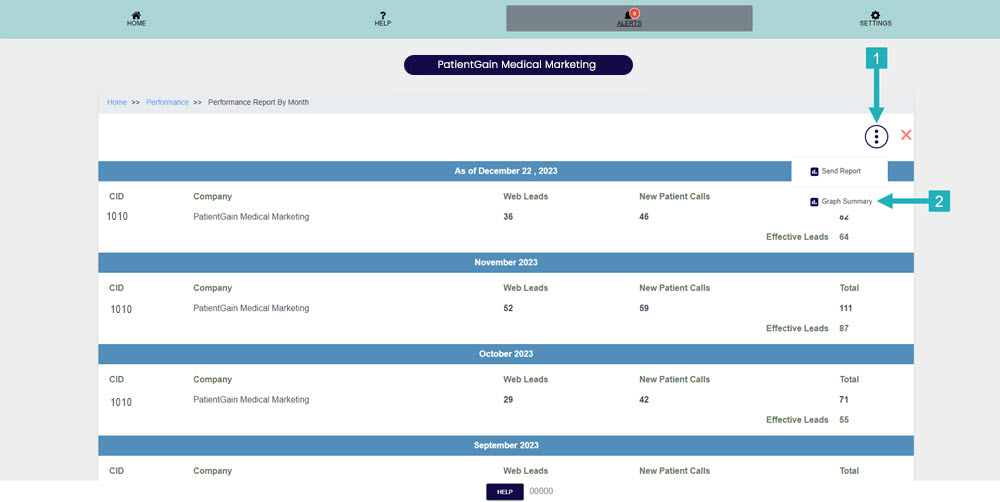Click November Web Leads value 52
The image size is (1000, 502).
(x=508, y=308)
